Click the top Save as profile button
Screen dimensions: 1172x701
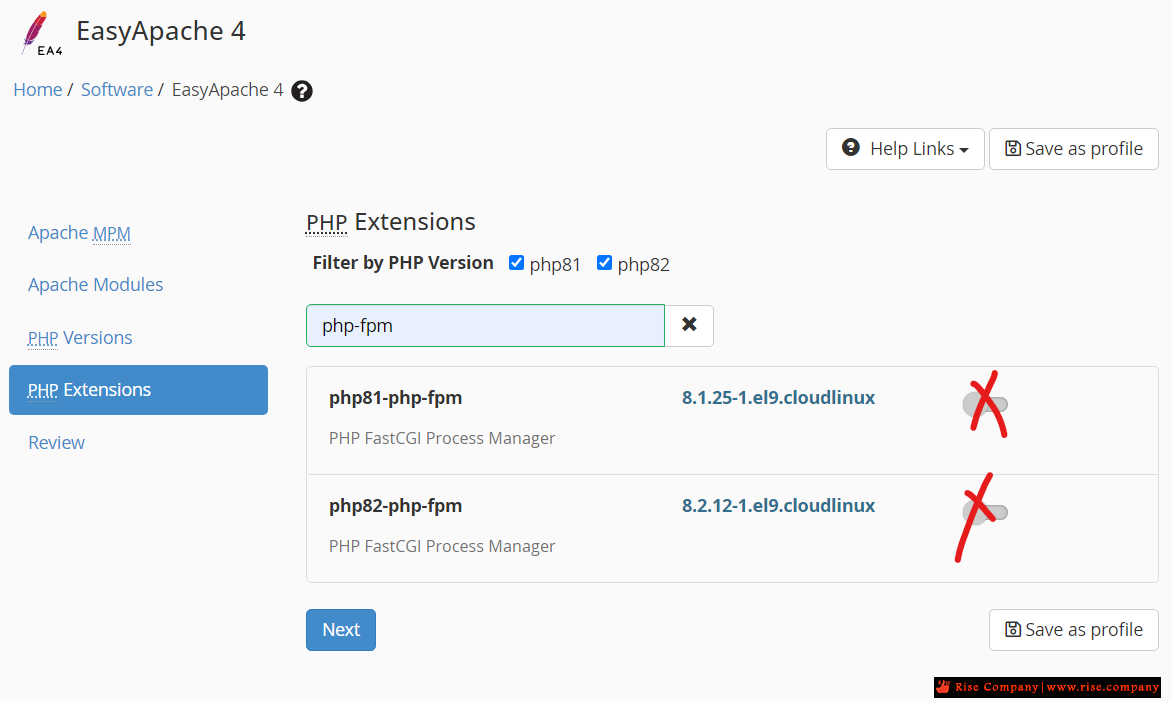pyautogui.click(x=1073, y=149)
